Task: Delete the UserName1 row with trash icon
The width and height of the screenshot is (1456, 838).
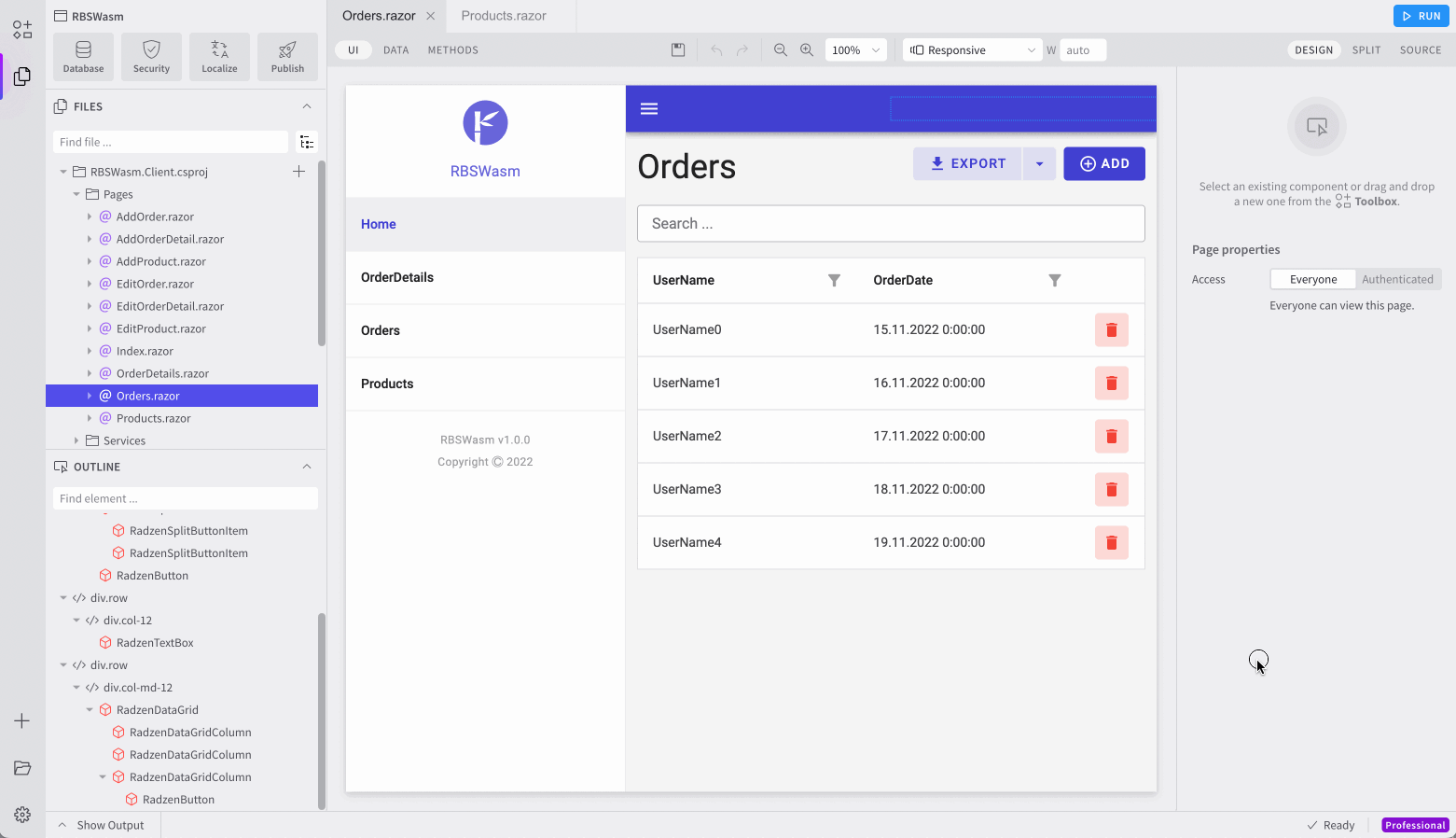Action: (x=1111, y=383)
